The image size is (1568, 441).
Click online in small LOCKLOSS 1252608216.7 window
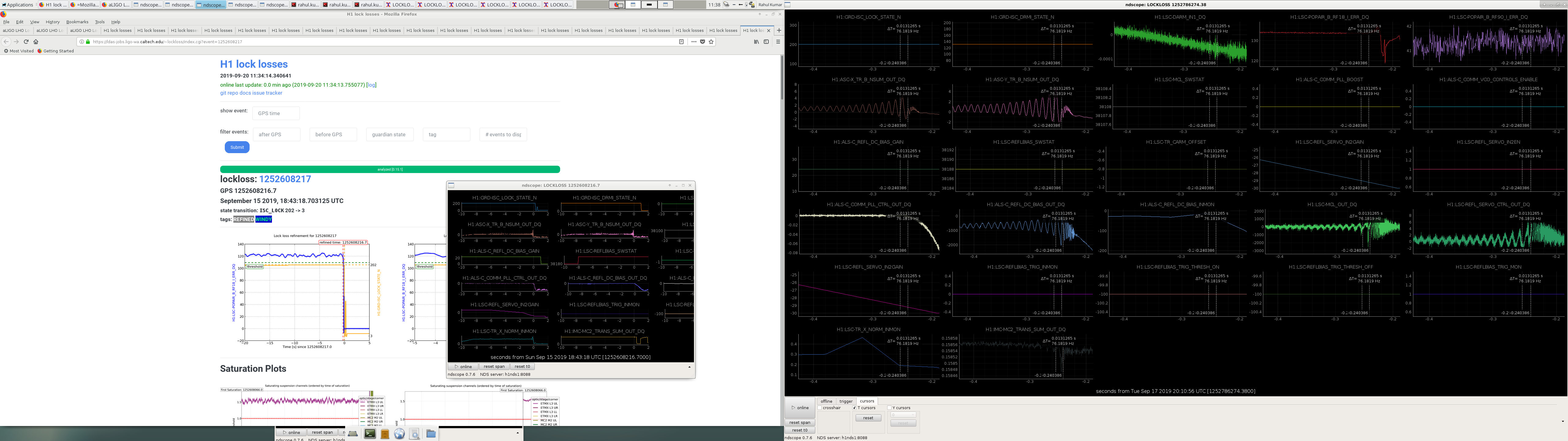pyautogui.click(x=463, y=367)
